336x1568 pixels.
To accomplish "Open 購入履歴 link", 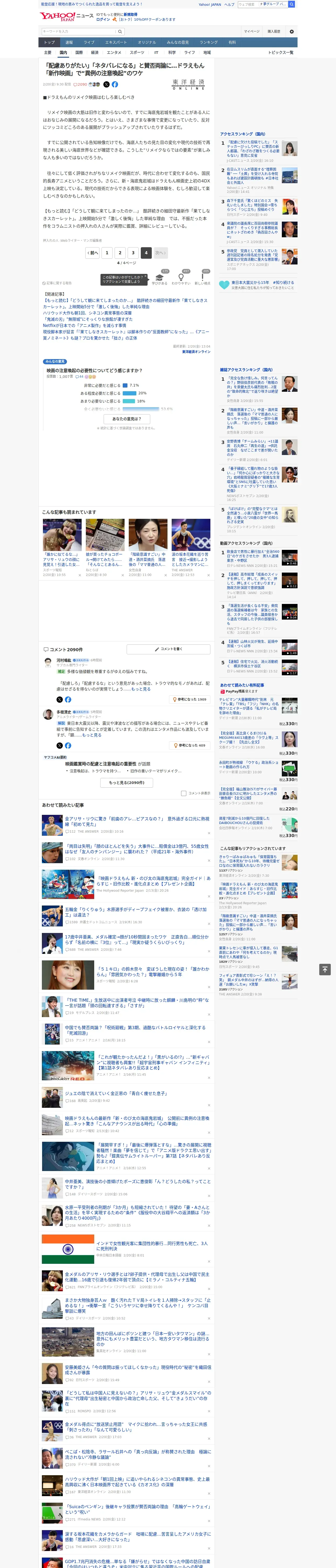I will 274,31.
